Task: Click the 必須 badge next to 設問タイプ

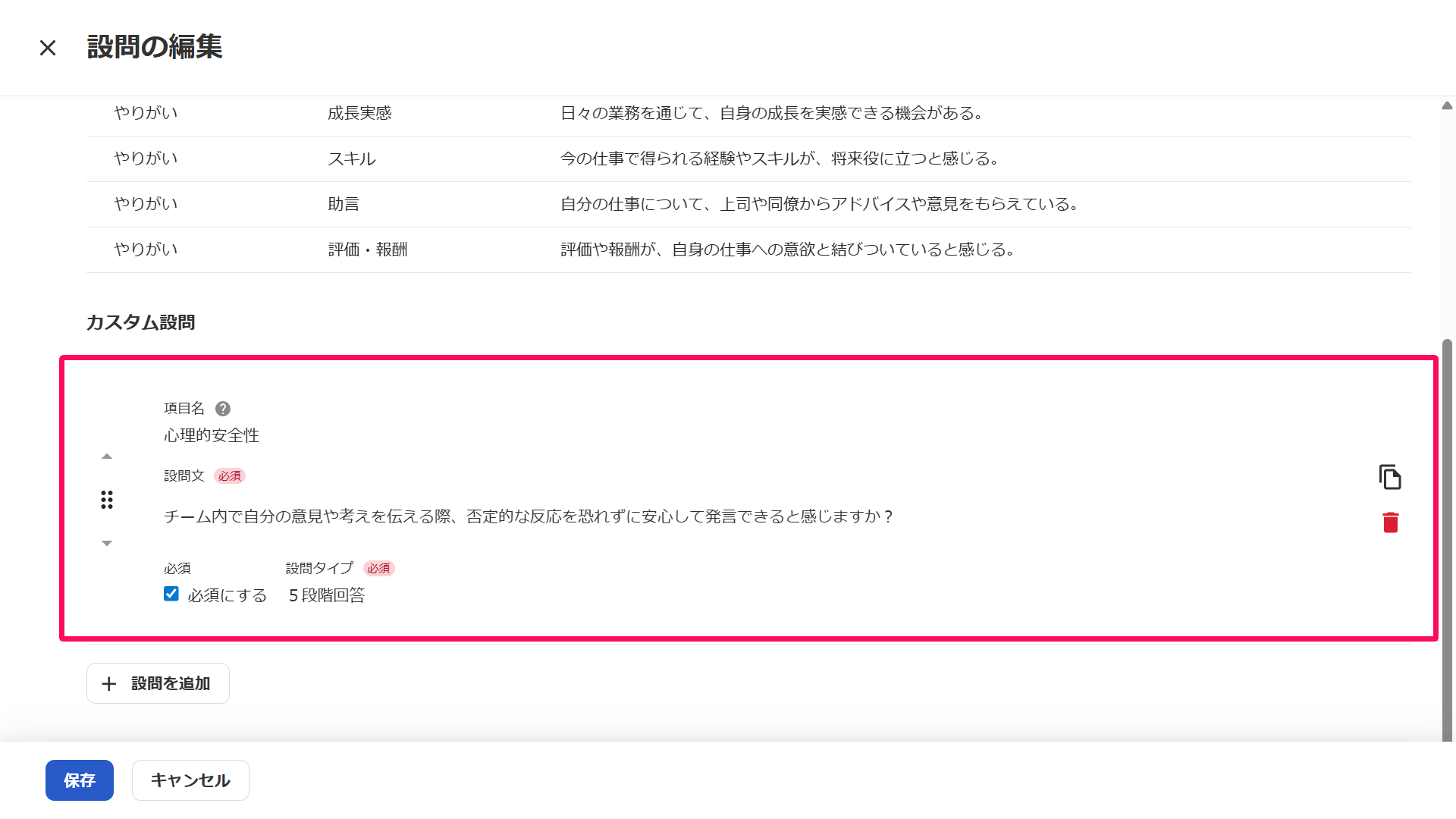Action: pos(379,569)
